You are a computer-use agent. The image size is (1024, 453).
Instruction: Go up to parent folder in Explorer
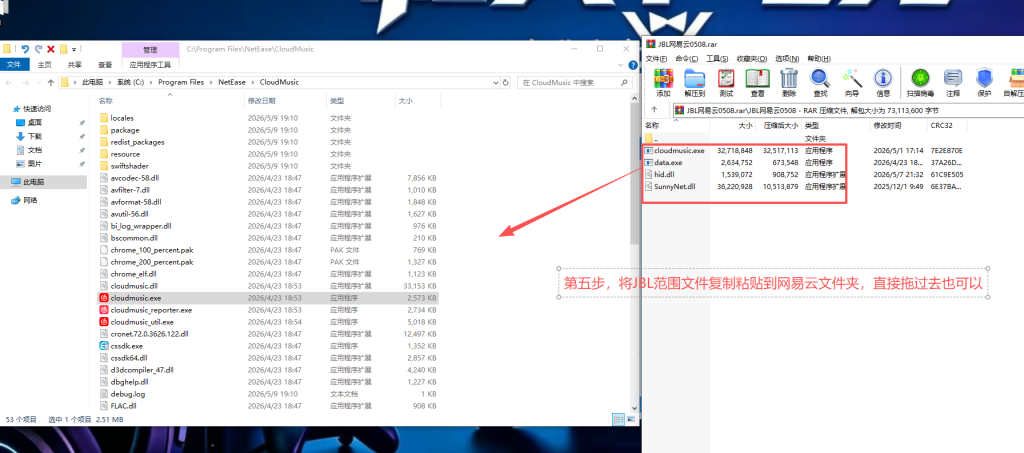pyautogui.click(x=51, y=82)
